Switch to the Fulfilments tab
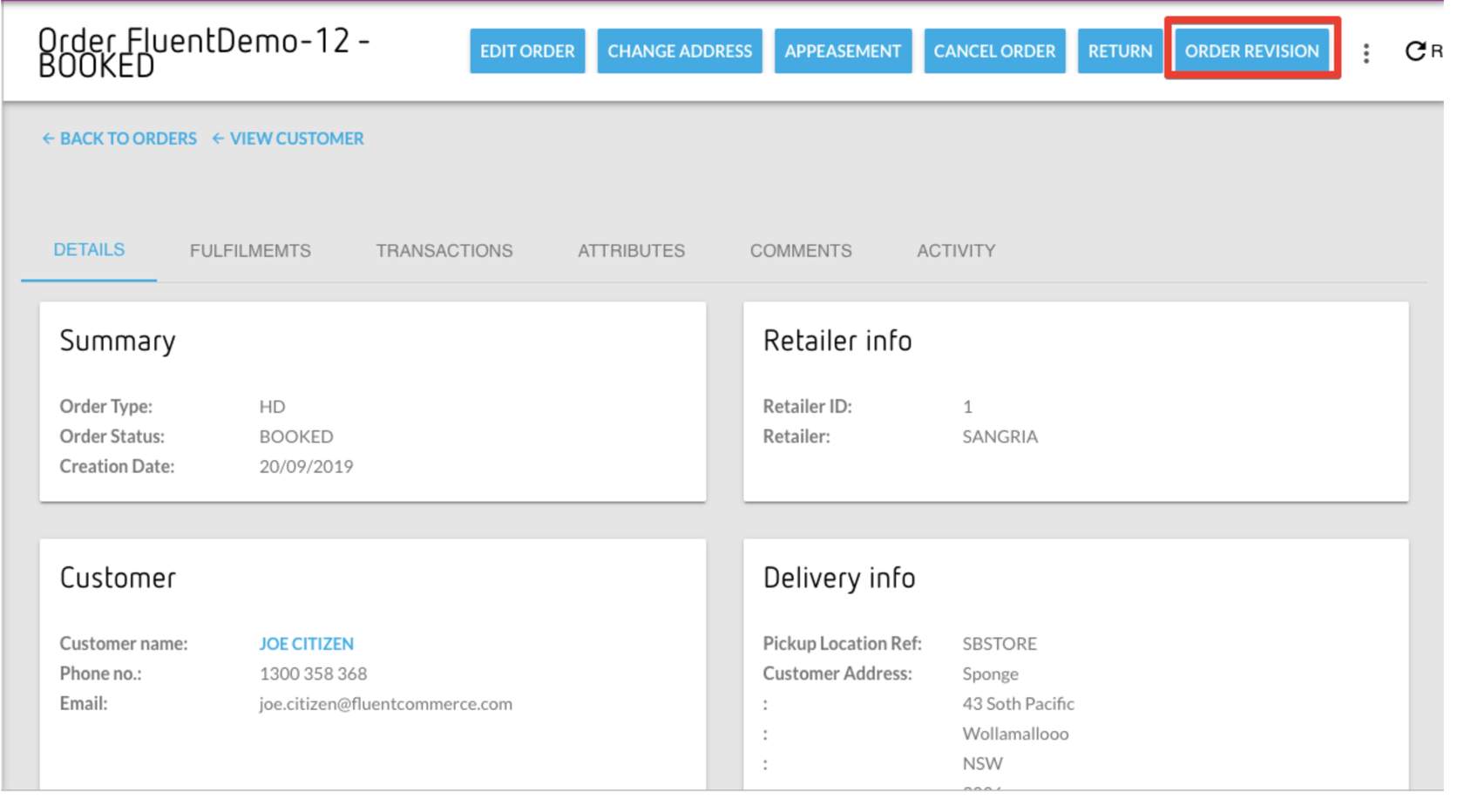 coord(250,251)
